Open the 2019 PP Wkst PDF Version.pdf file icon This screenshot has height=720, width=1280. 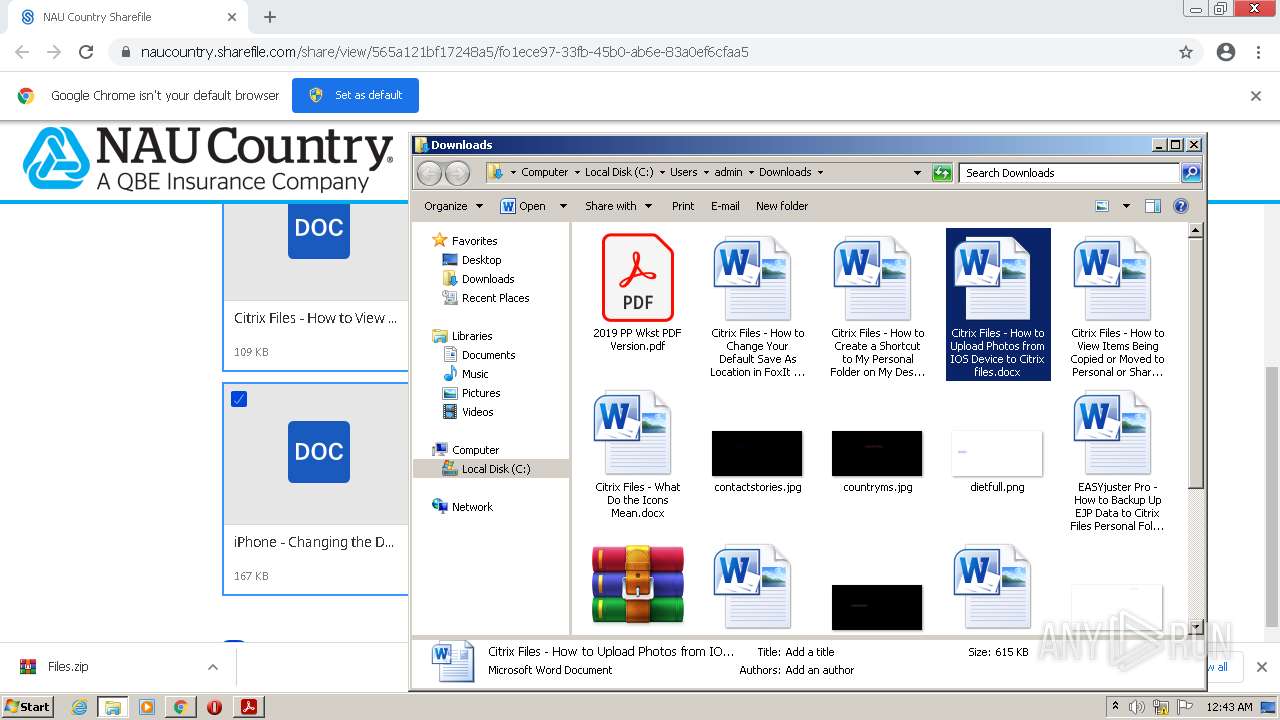coord(637,277)
